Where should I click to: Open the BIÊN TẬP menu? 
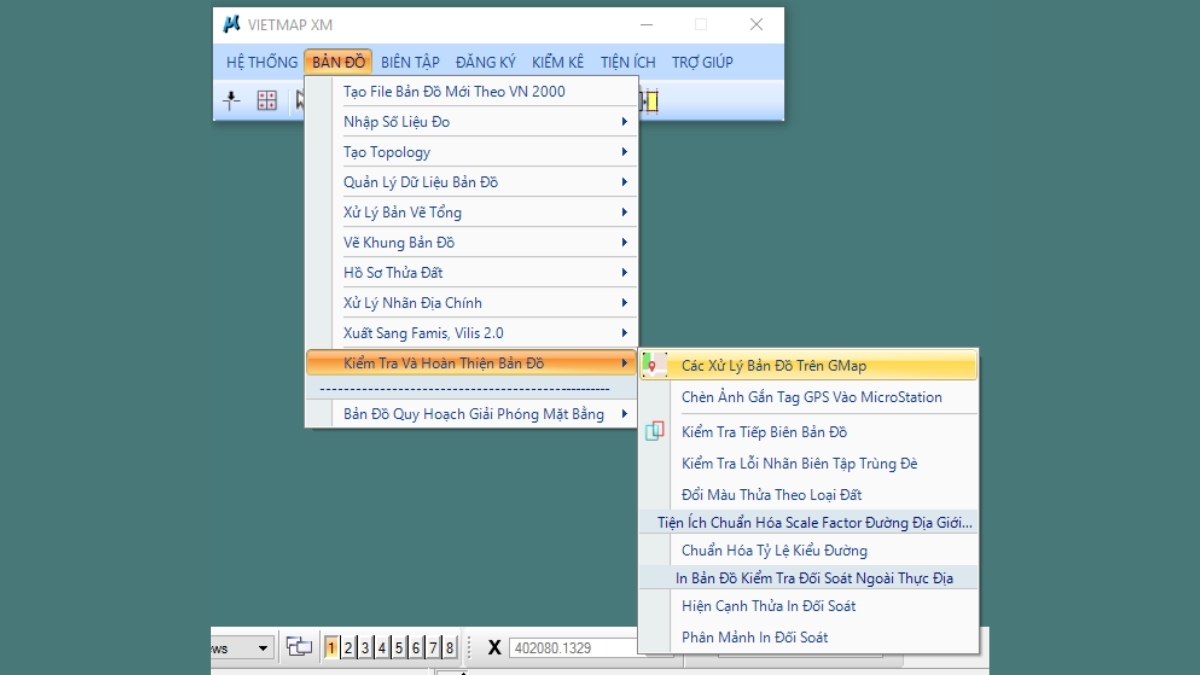click(x=410, y=62)
